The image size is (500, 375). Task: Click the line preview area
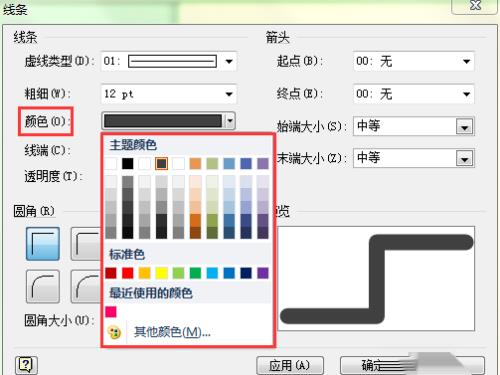(x=376, y=279)
